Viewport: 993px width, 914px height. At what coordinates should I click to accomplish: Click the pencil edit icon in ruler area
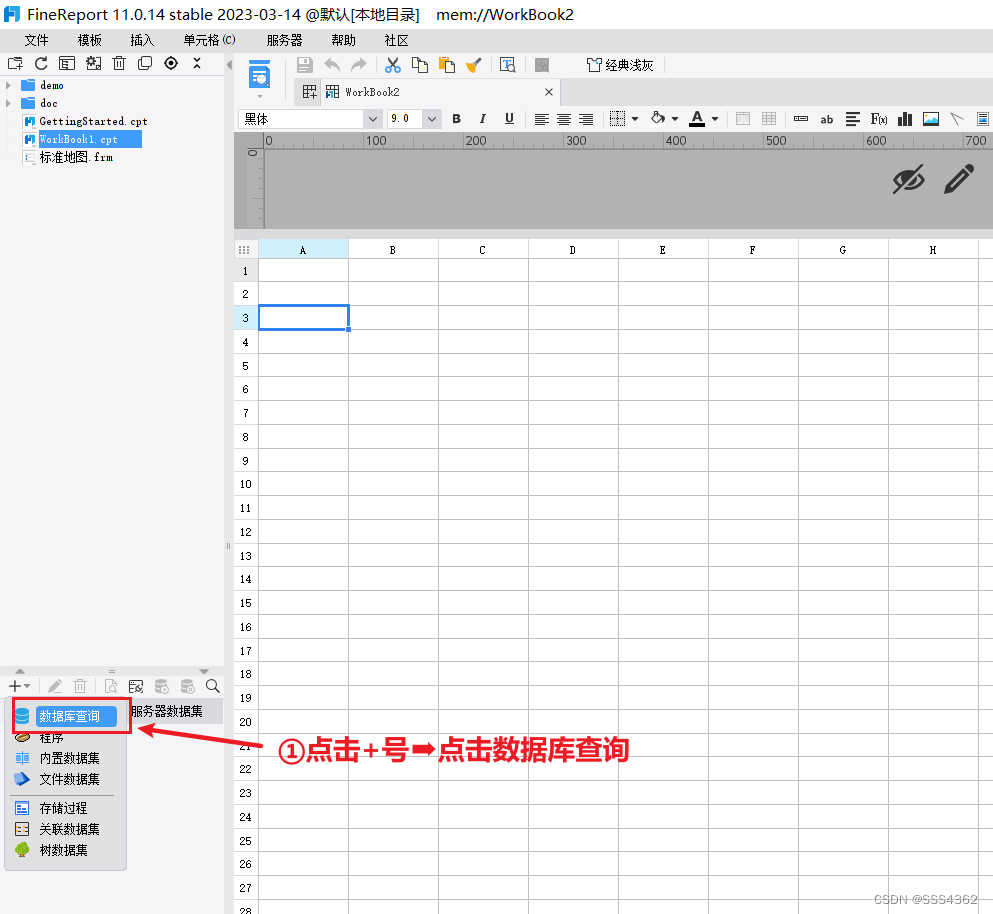[x=959, y=179]
